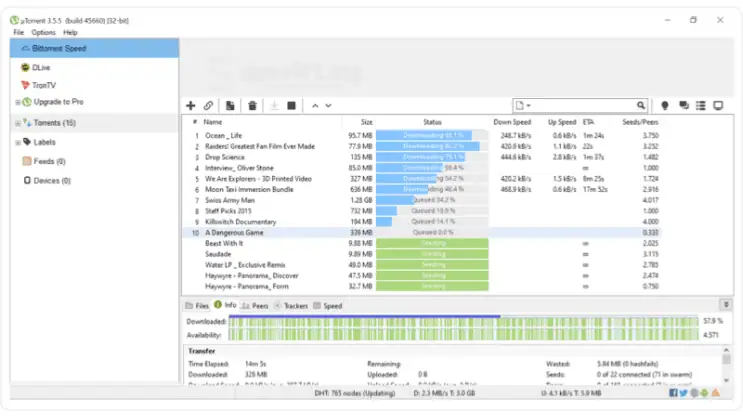Open the File menu

(18, 33)
